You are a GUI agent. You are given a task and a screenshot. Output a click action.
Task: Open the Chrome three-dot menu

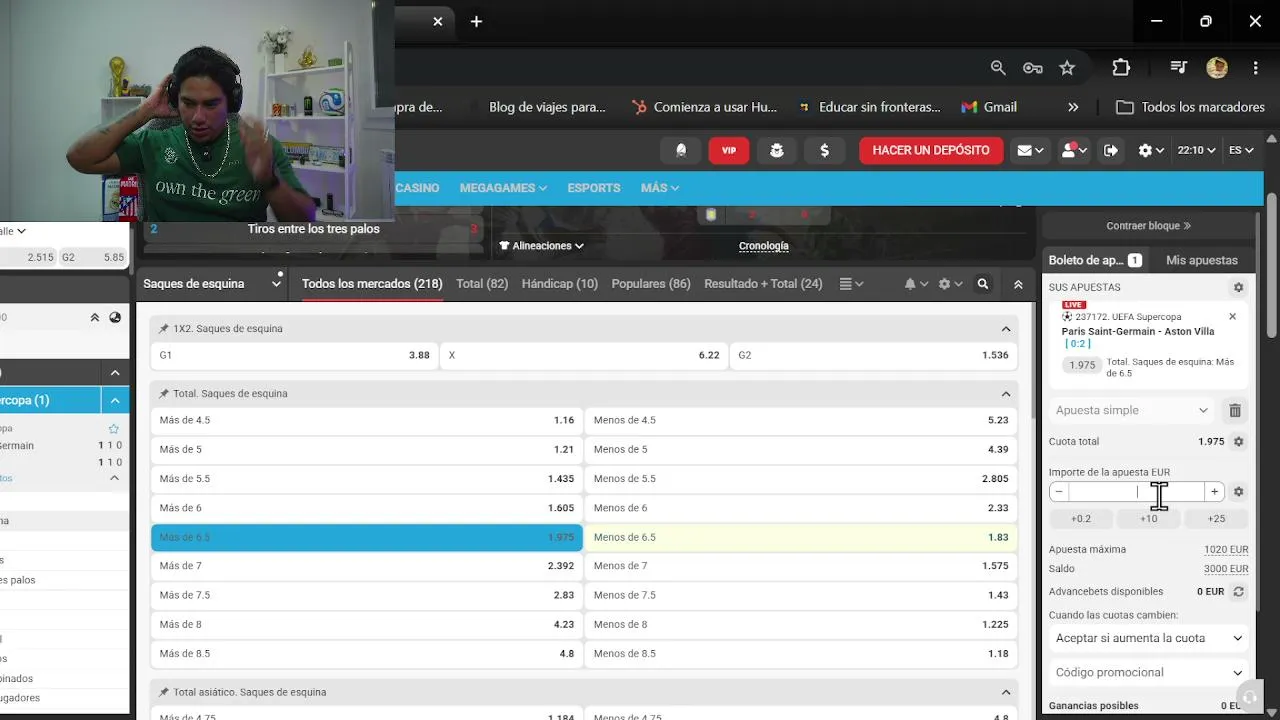pos(1255,67)
